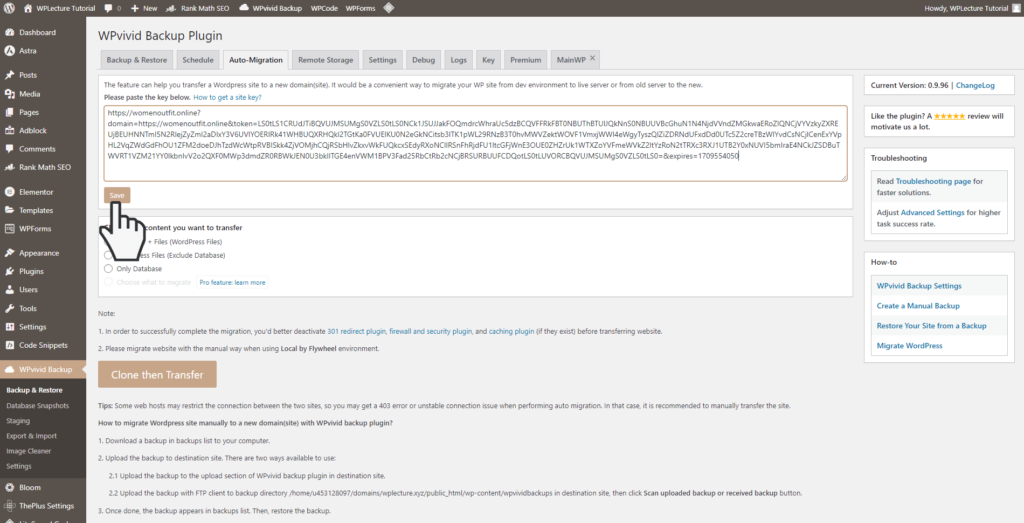Close the MainWP tab
Viewport: 1024px width, 523px height.
coord(592,58)
